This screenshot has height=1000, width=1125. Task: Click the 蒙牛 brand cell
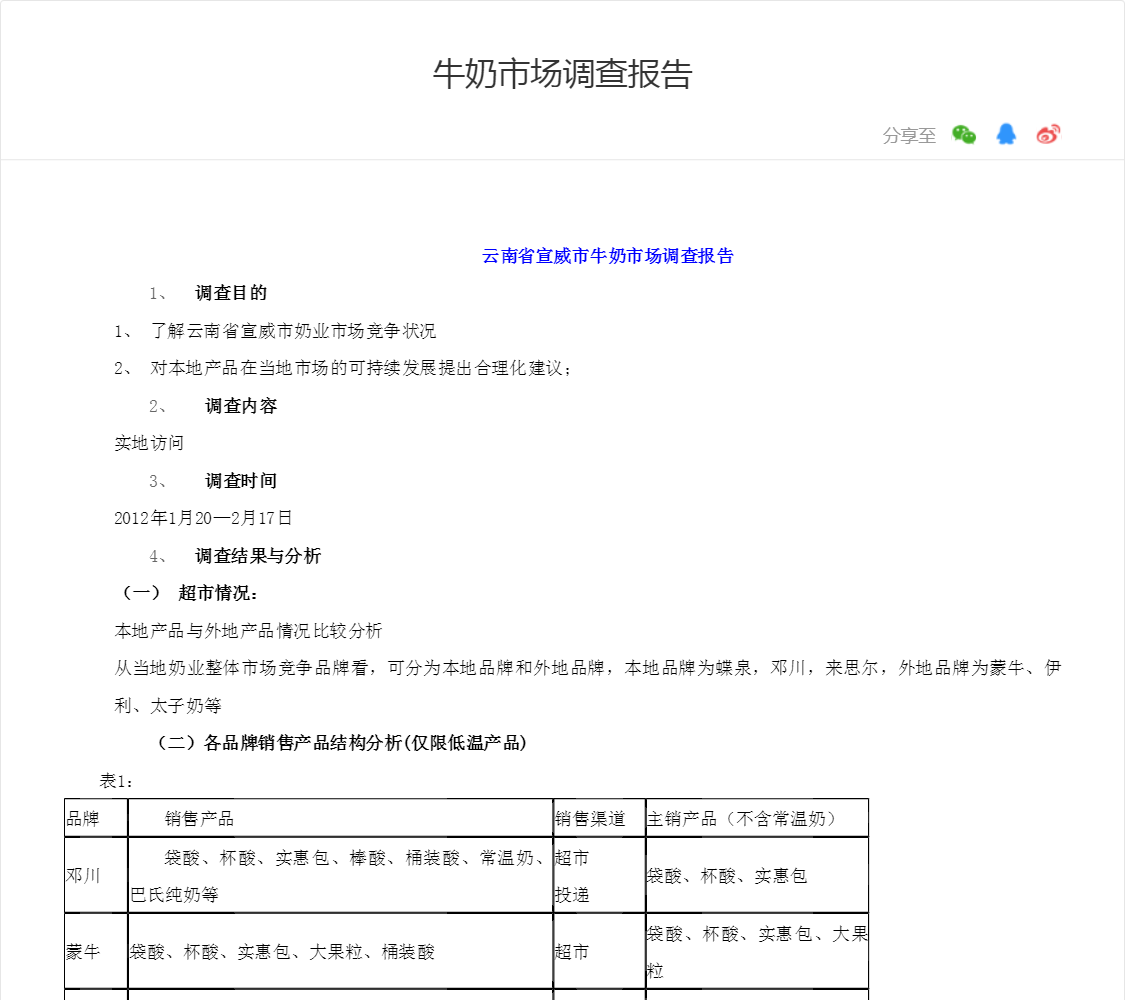(96, 952)
